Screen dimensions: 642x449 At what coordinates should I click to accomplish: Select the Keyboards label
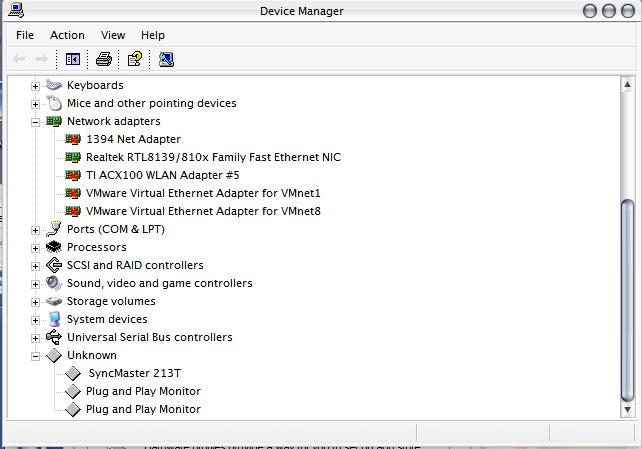point(95,85)
